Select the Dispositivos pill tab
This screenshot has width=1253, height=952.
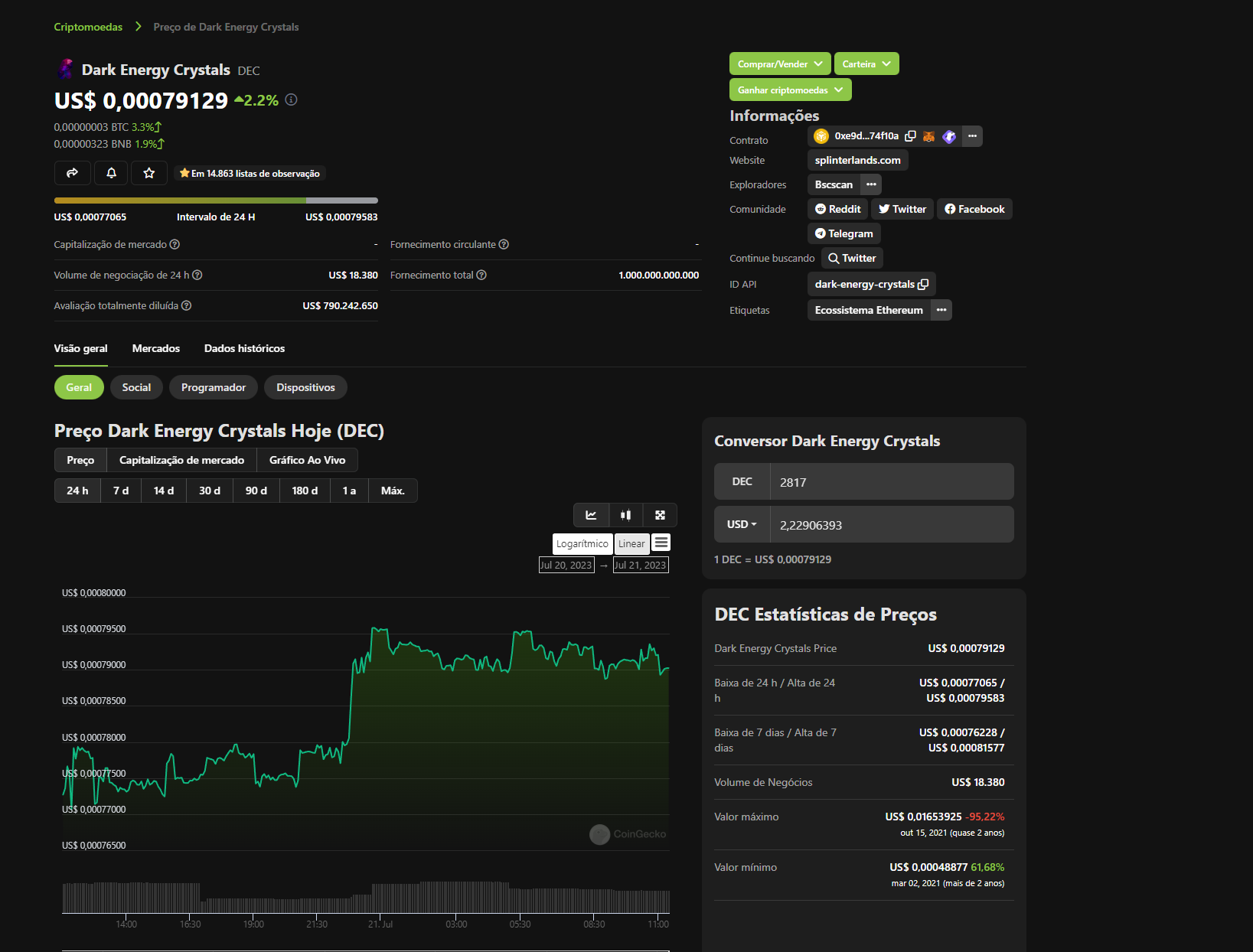305,387
